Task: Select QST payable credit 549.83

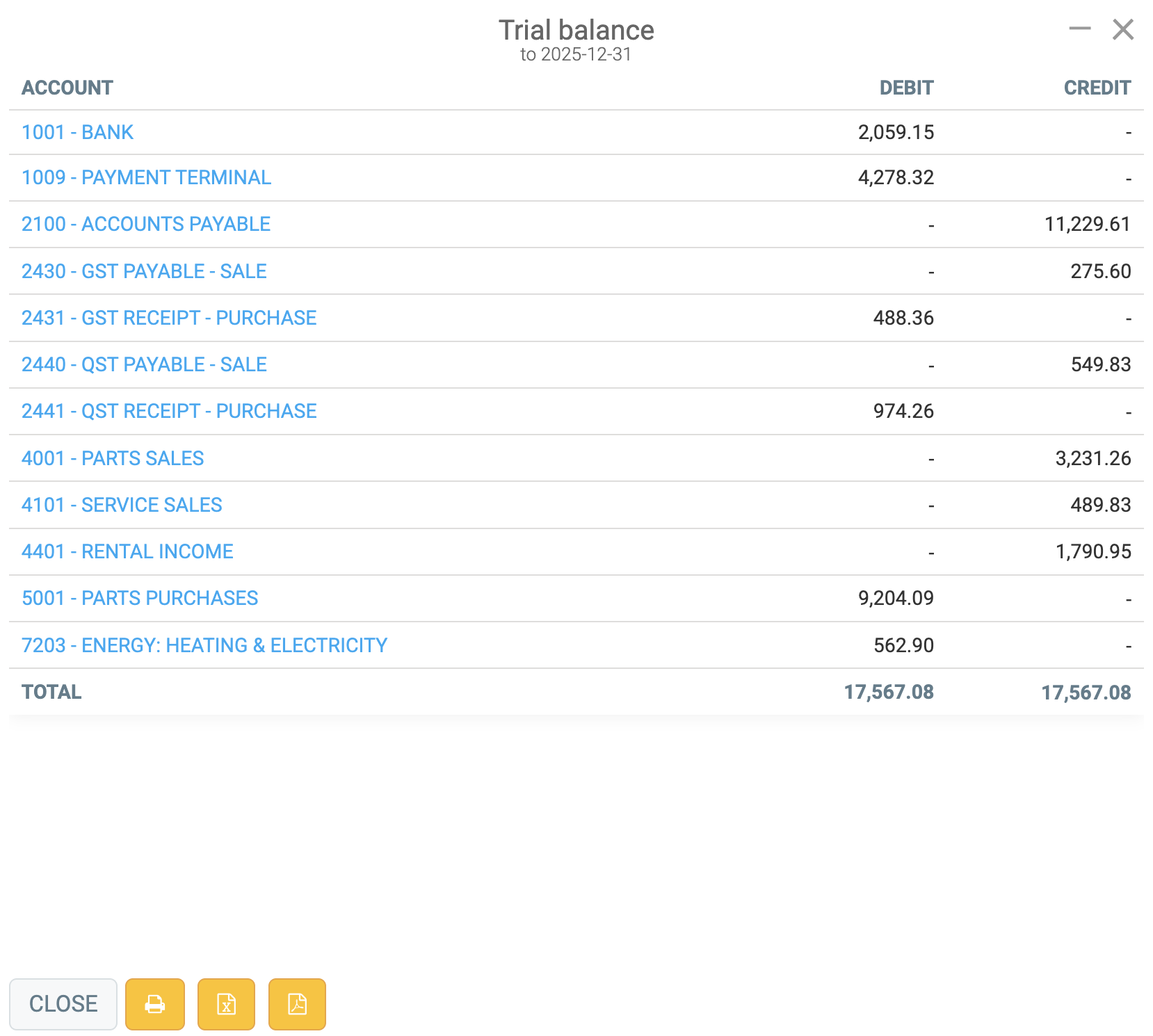Action: [x=1101, y=364]
